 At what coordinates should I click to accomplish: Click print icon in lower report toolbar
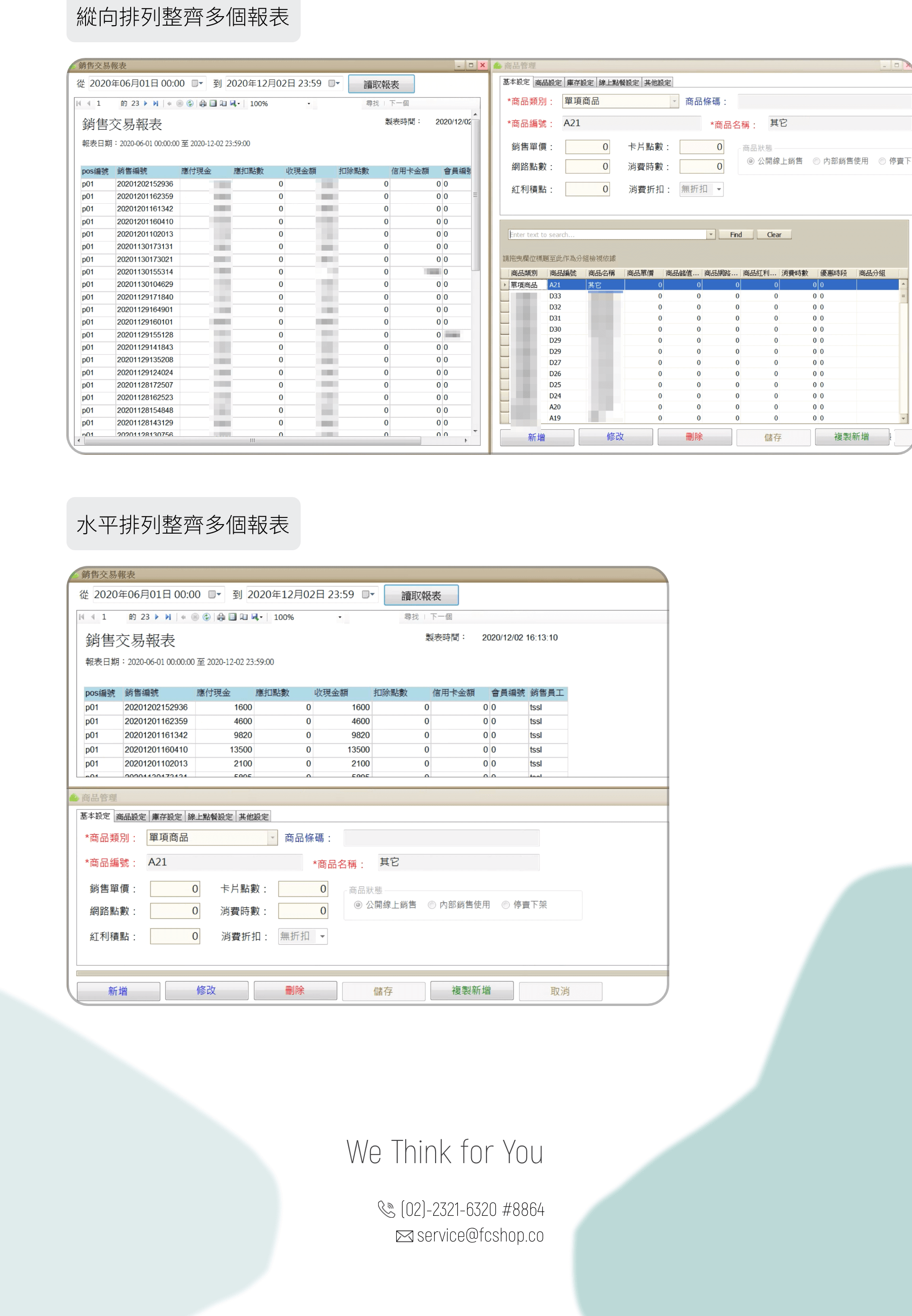click(221, 617)
